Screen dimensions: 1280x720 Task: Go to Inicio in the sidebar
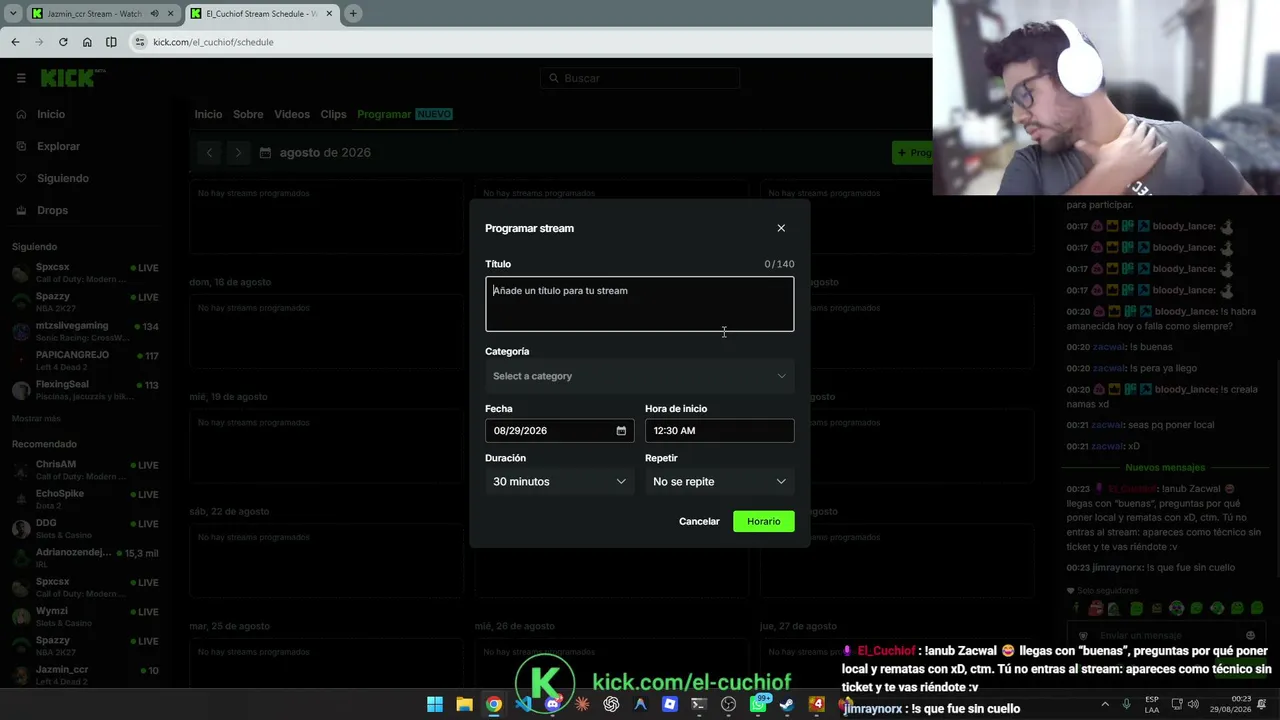(x=50, y=114)
